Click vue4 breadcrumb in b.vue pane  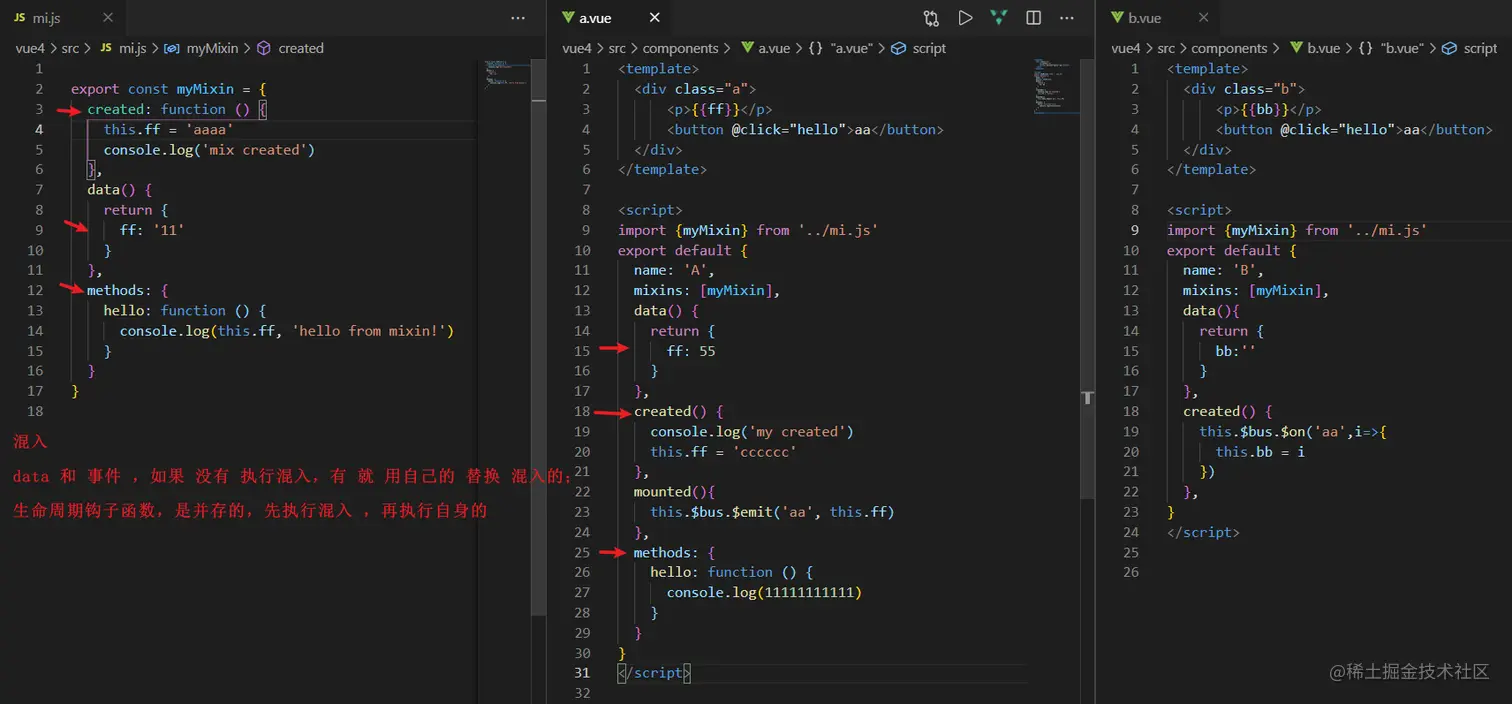click(1127, 48)
